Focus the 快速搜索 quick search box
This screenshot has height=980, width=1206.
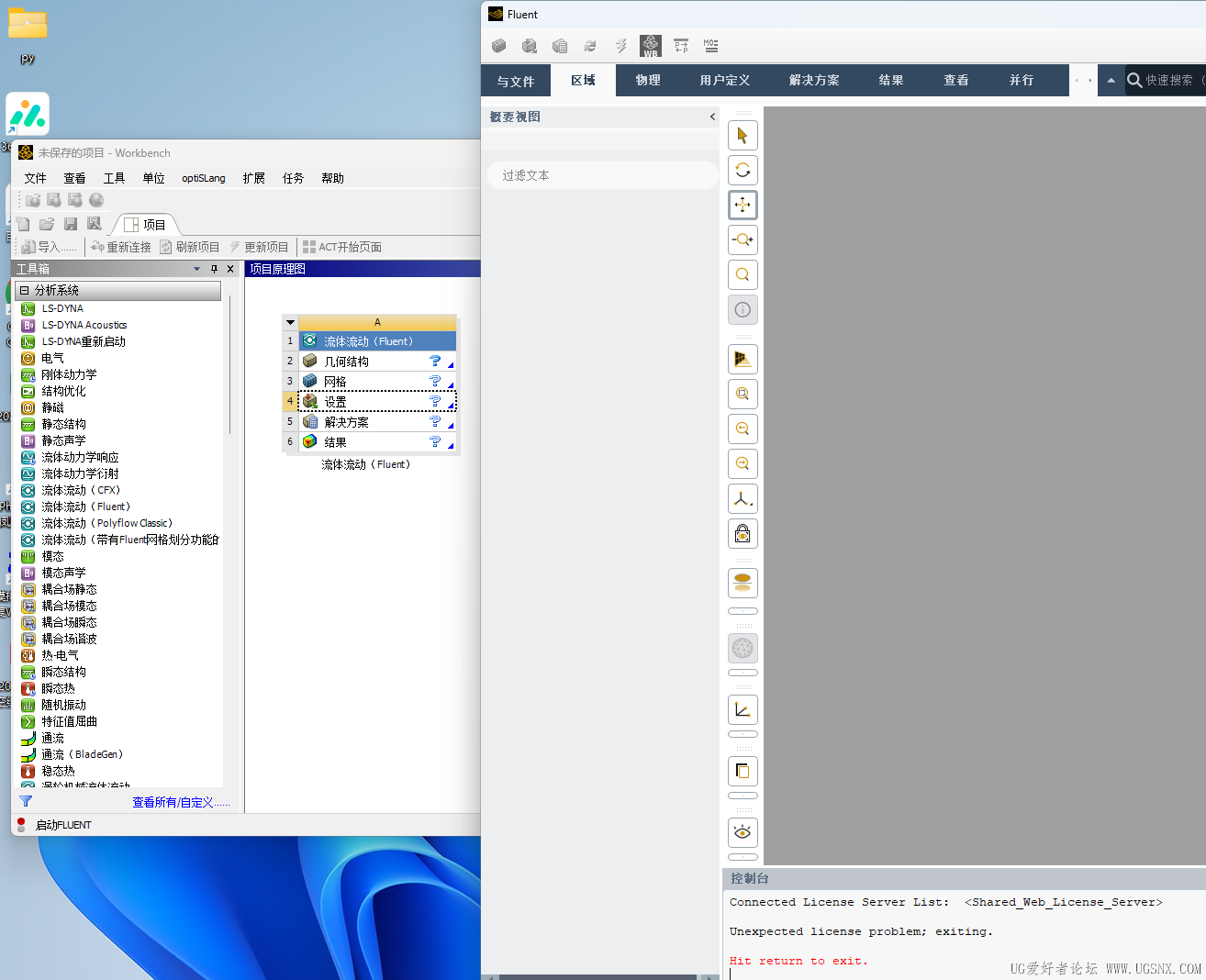click(1166, 81)
